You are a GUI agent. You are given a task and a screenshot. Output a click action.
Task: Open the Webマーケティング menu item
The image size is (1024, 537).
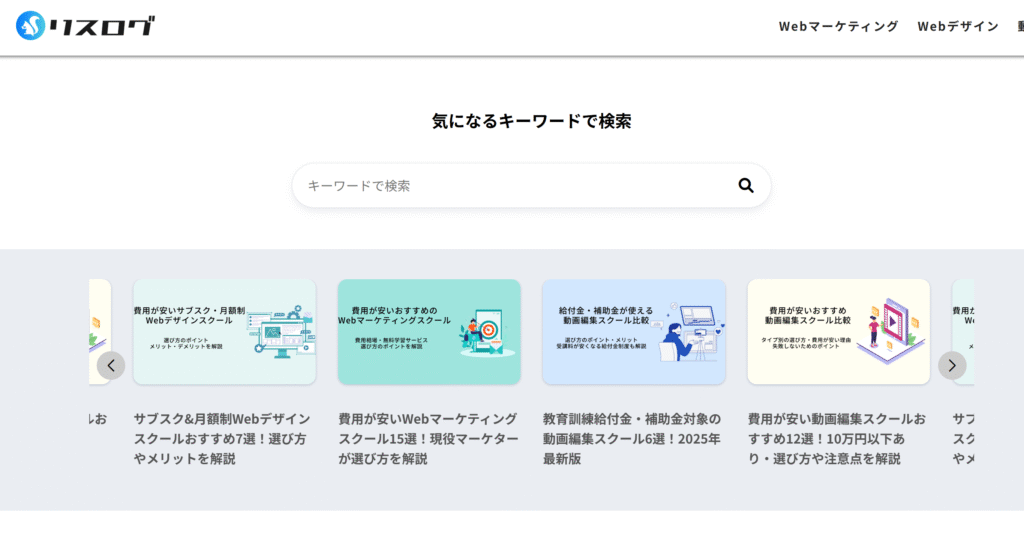(839, 26)
